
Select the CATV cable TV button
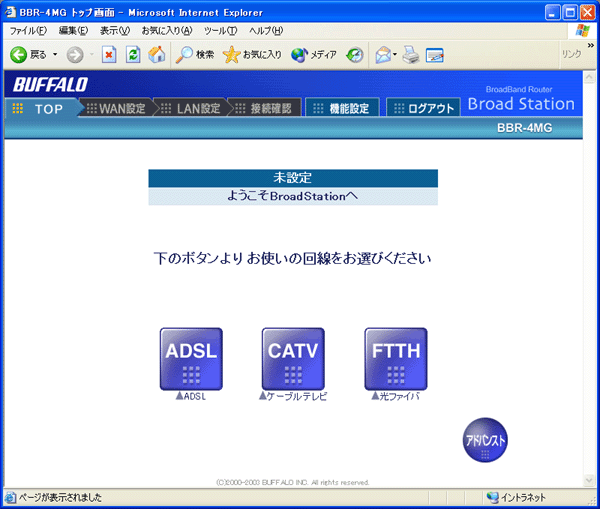pyautogui.click(x=292, y=358)
